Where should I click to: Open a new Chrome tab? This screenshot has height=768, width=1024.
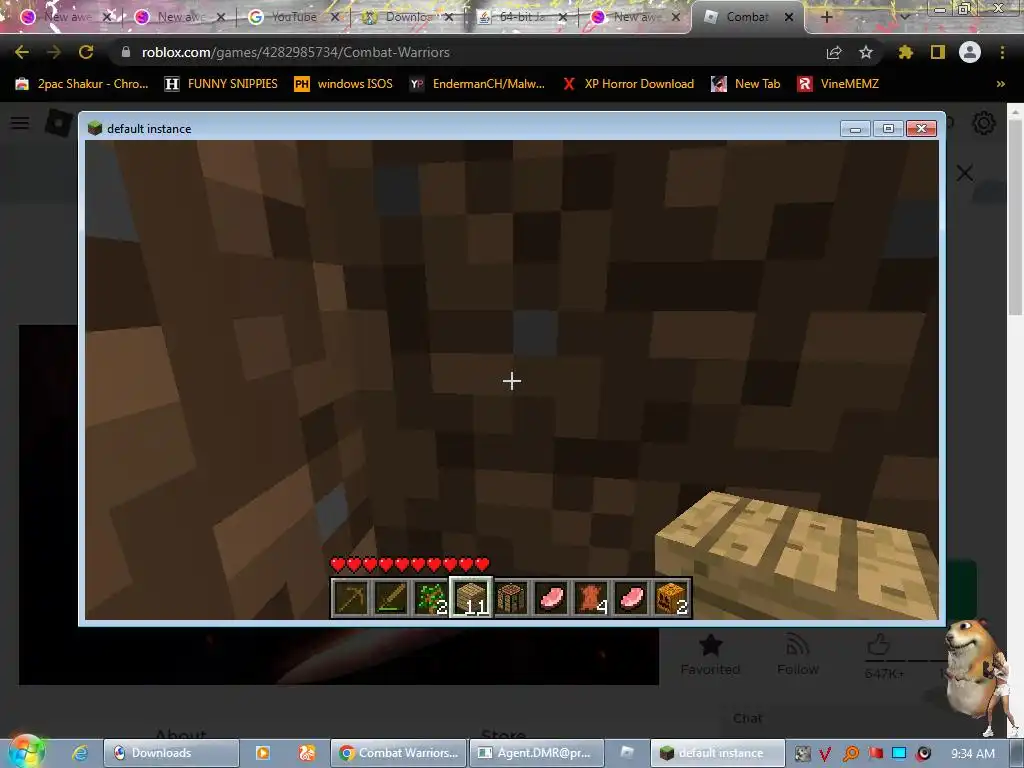click(826, 17)
